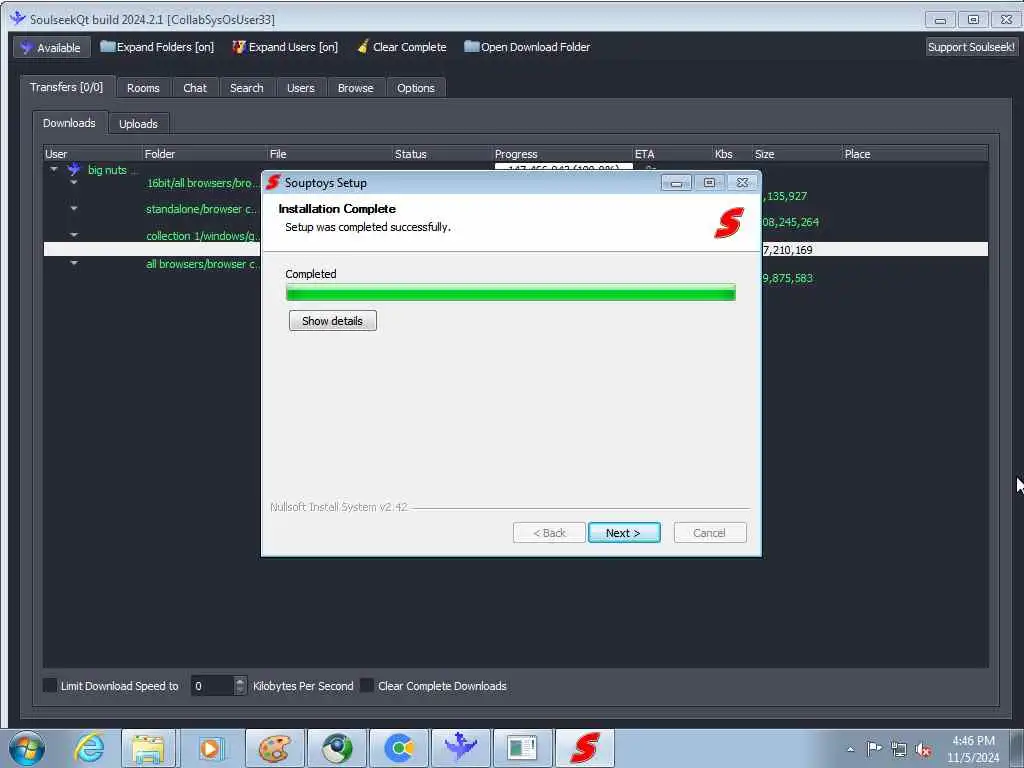Collapse the 16bit/all browsers folder row
Image resolution: width=1024 pixels, height=768 pixels.
[x=74, y=183]
